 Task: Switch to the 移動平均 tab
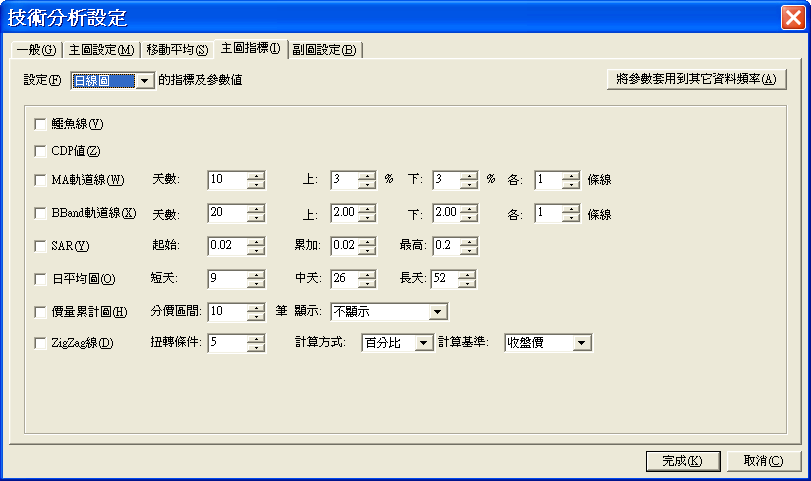[x=176, y=50]
